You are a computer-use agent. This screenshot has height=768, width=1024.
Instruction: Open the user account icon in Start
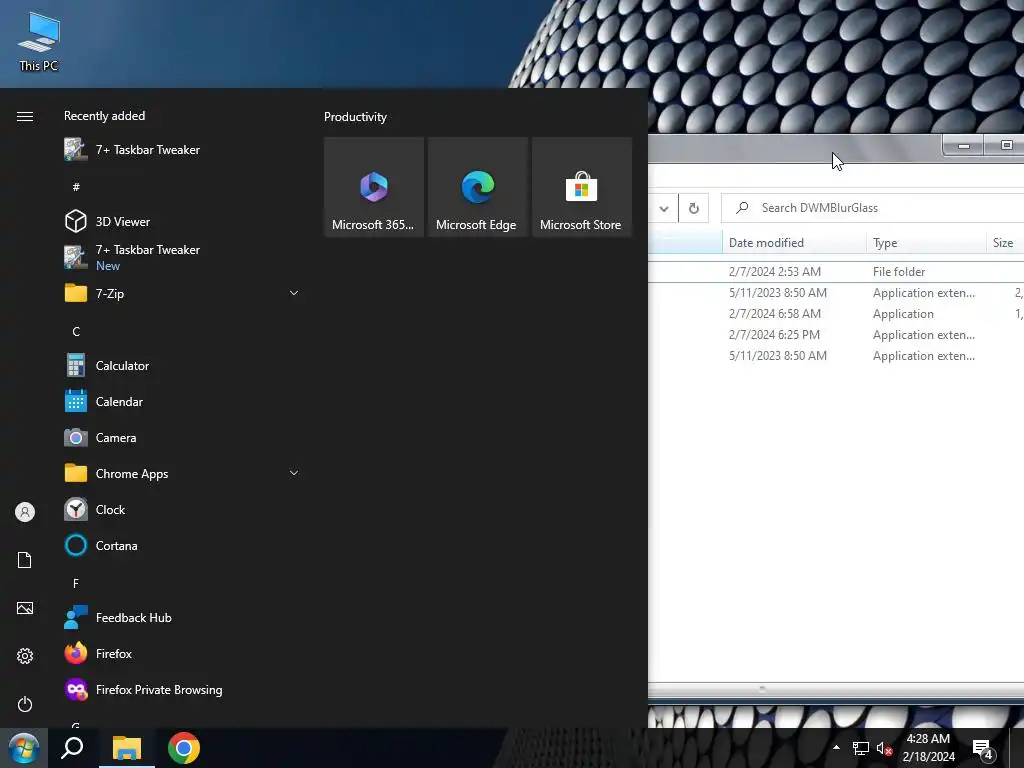click(x=25, y=512)
